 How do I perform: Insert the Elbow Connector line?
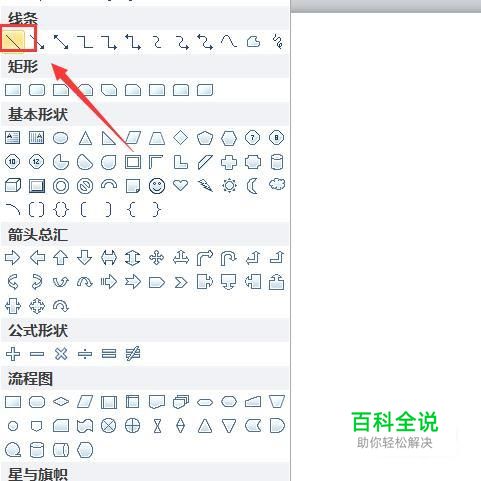[85, 42]
